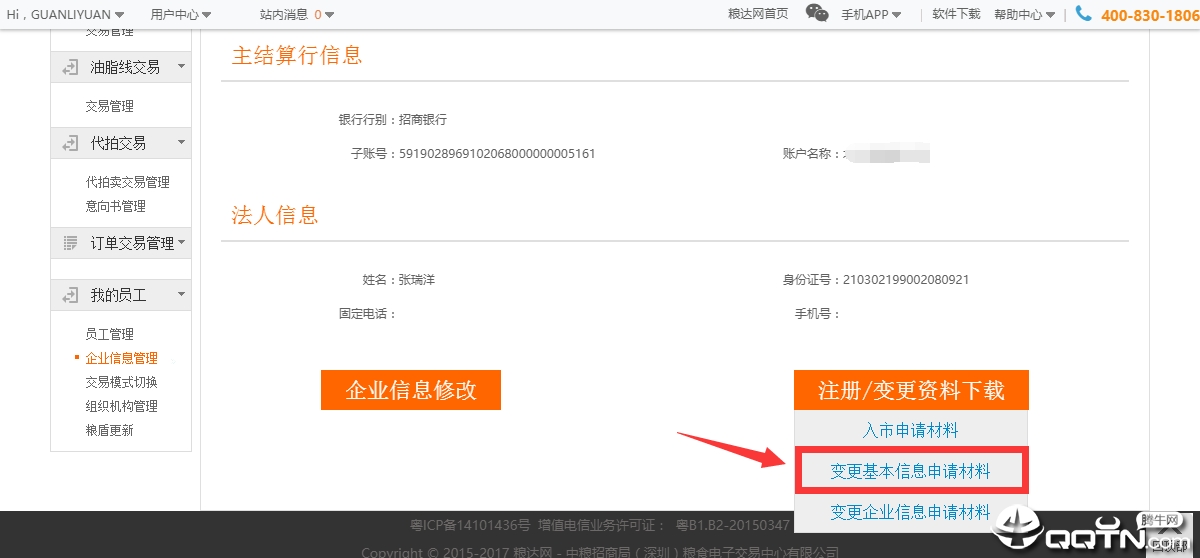
Task: Click the 代拍交易 section icon
Action: [70, 144]
